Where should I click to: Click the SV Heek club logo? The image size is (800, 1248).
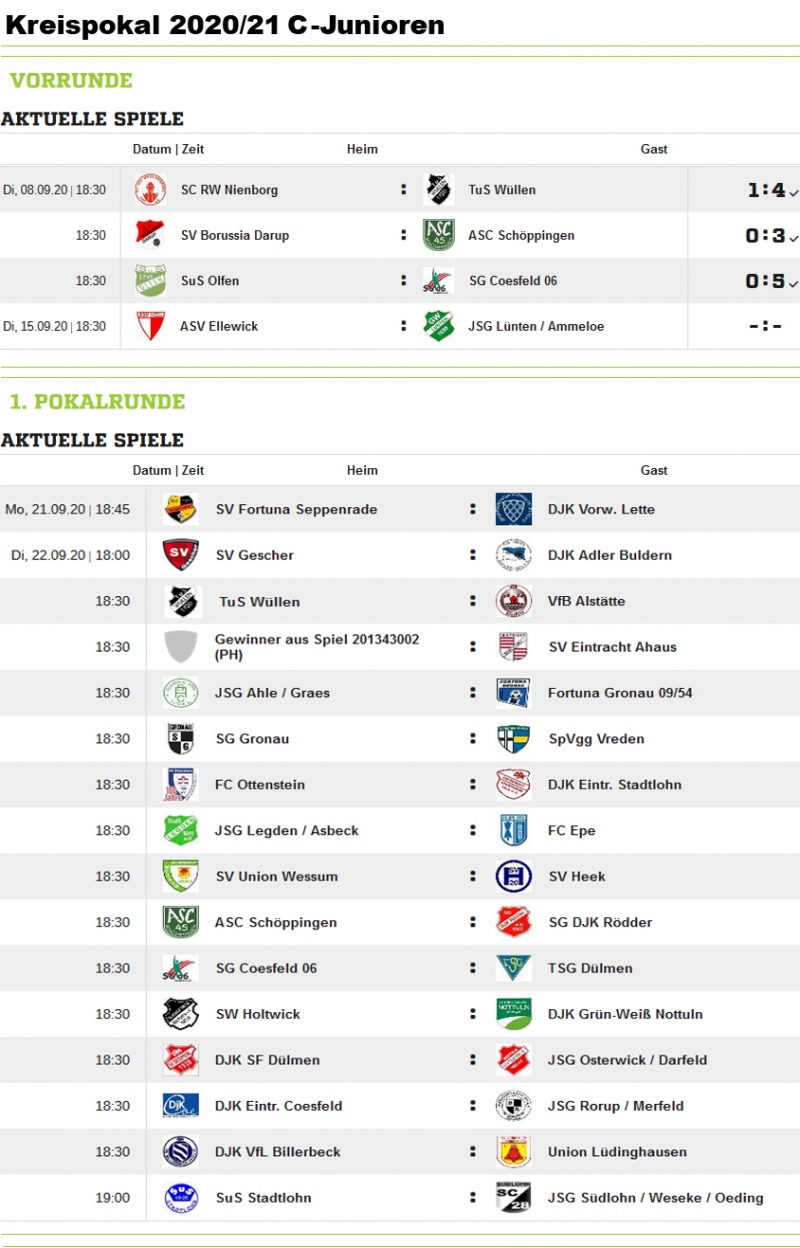point(514,876)
